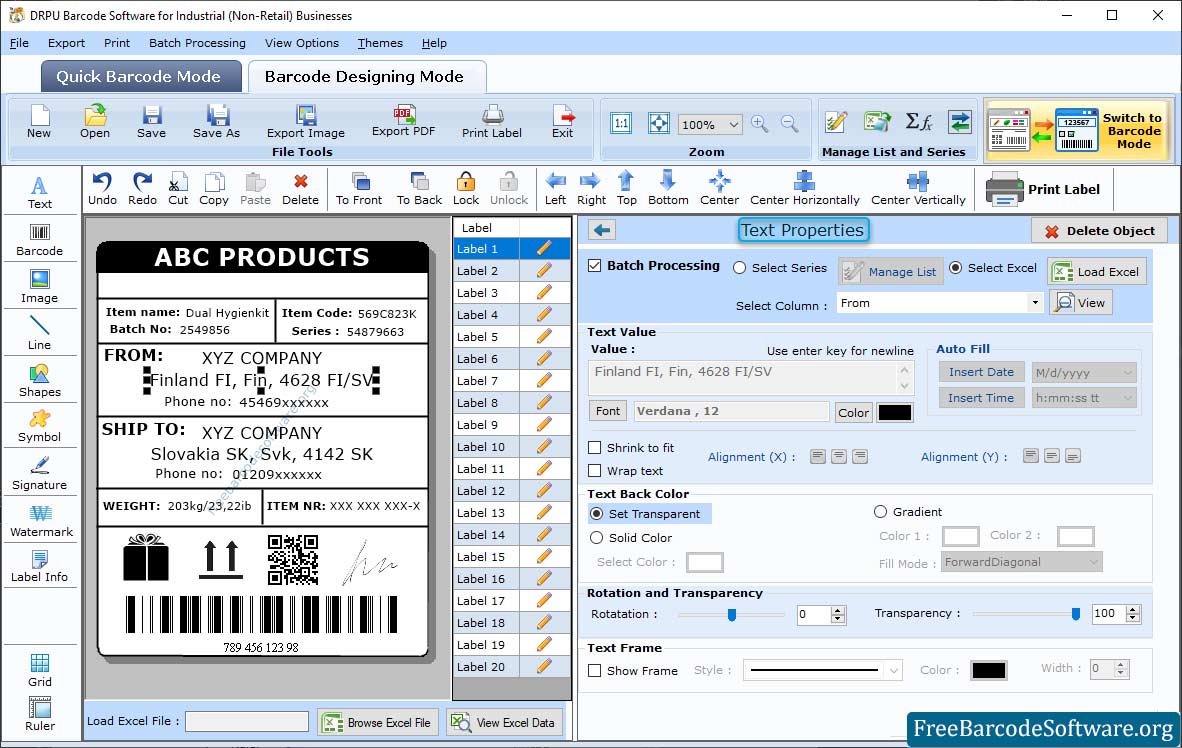Viewport: 1182px width, 748px height.
Task: Click fit-to-window zoom icon
Action: [659, 123]
